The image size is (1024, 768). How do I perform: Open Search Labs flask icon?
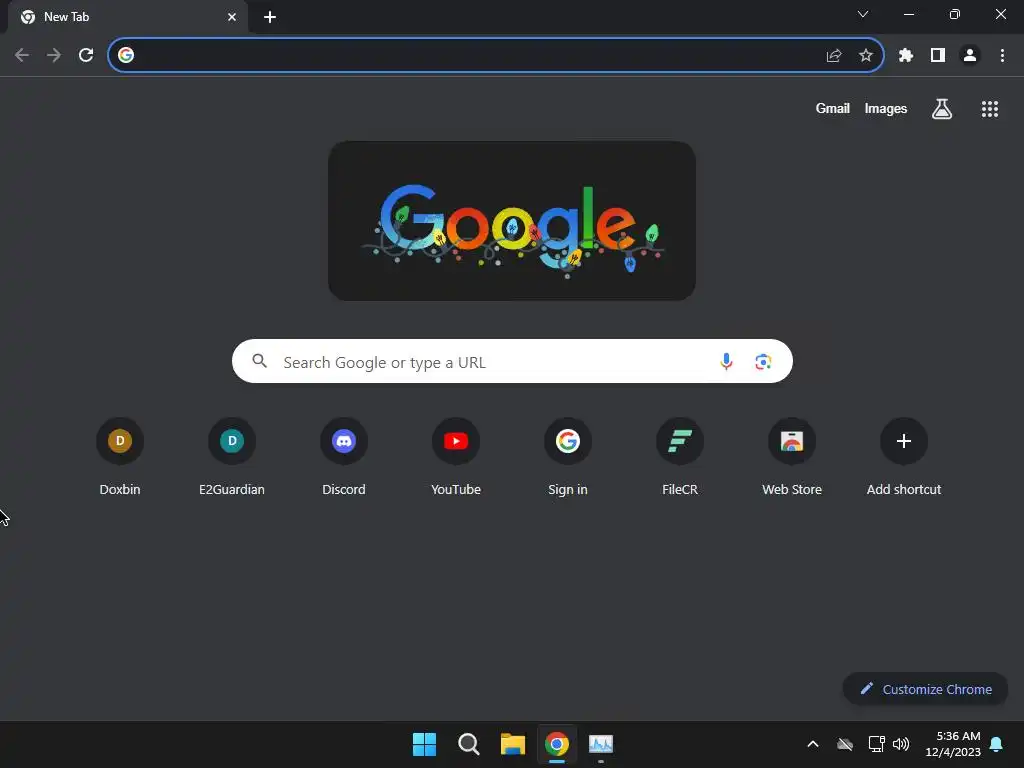point(942,109)
